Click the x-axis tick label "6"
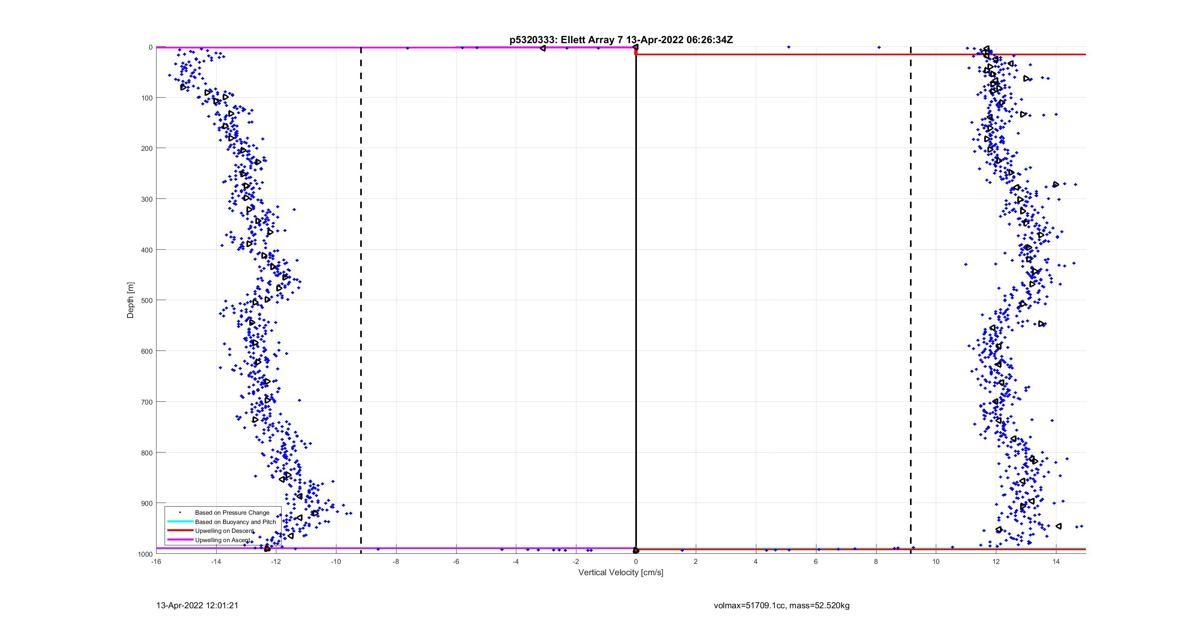The width and height of the screenshot is (1200, 622). [816, 561]
